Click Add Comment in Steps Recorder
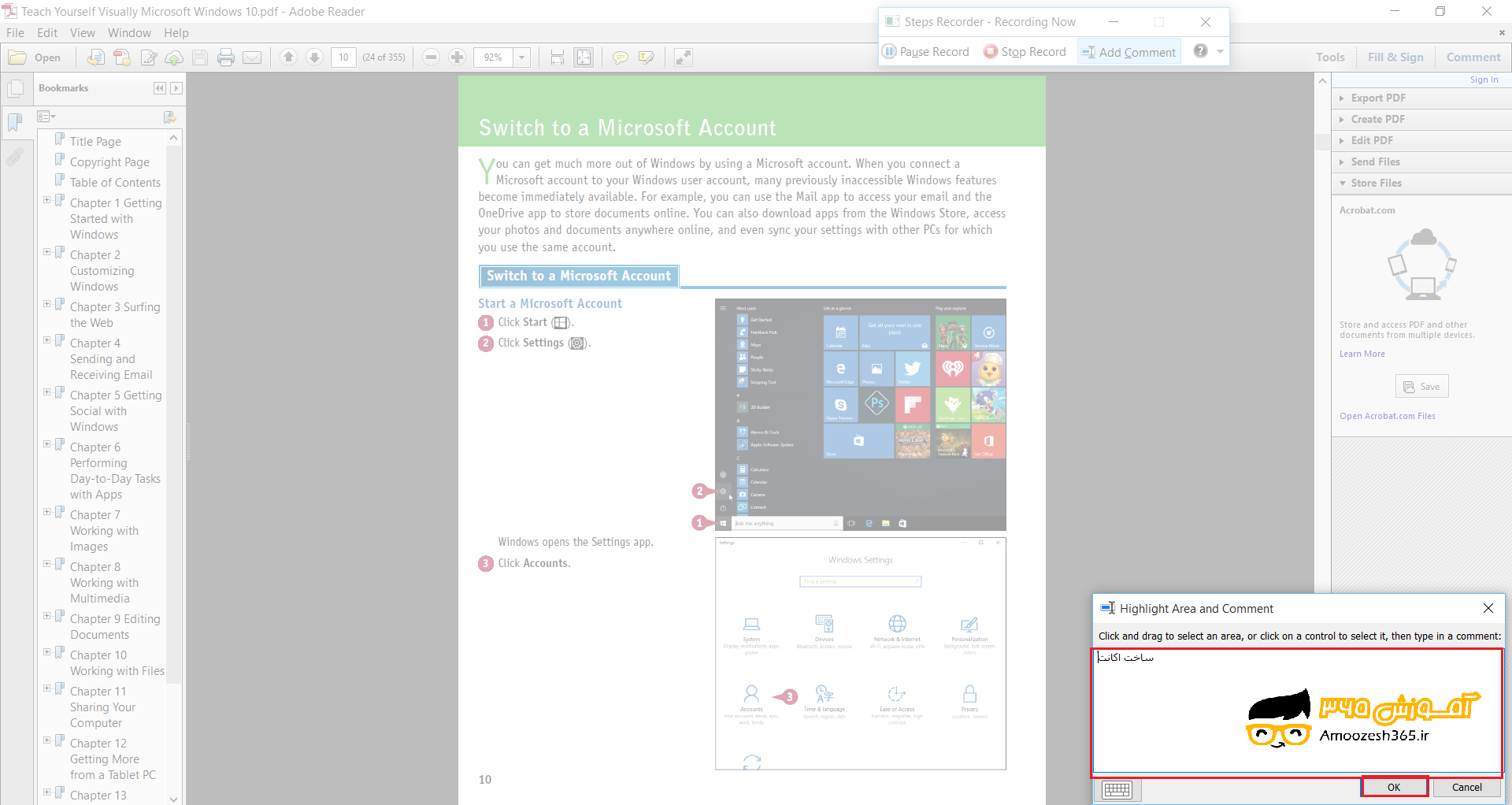 click(1128, 52)
